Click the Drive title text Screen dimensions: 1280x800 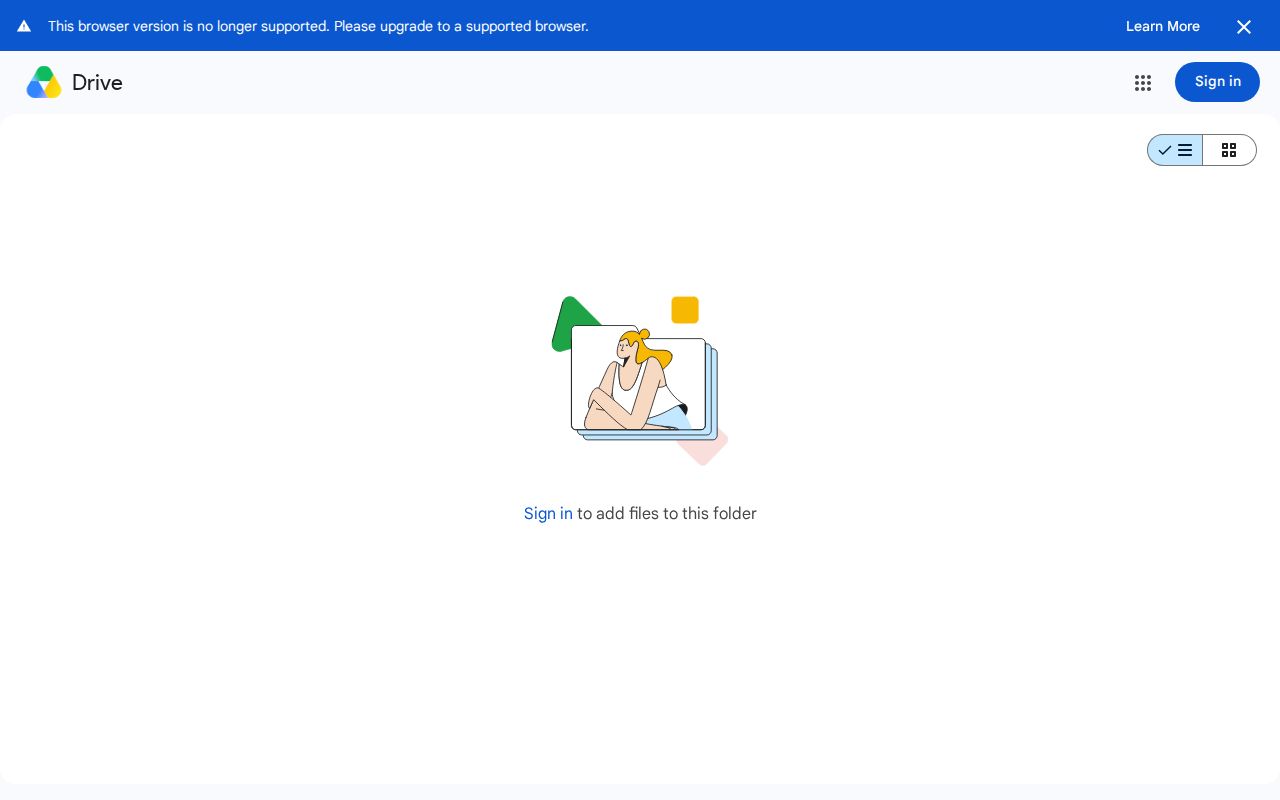point(97,83)
